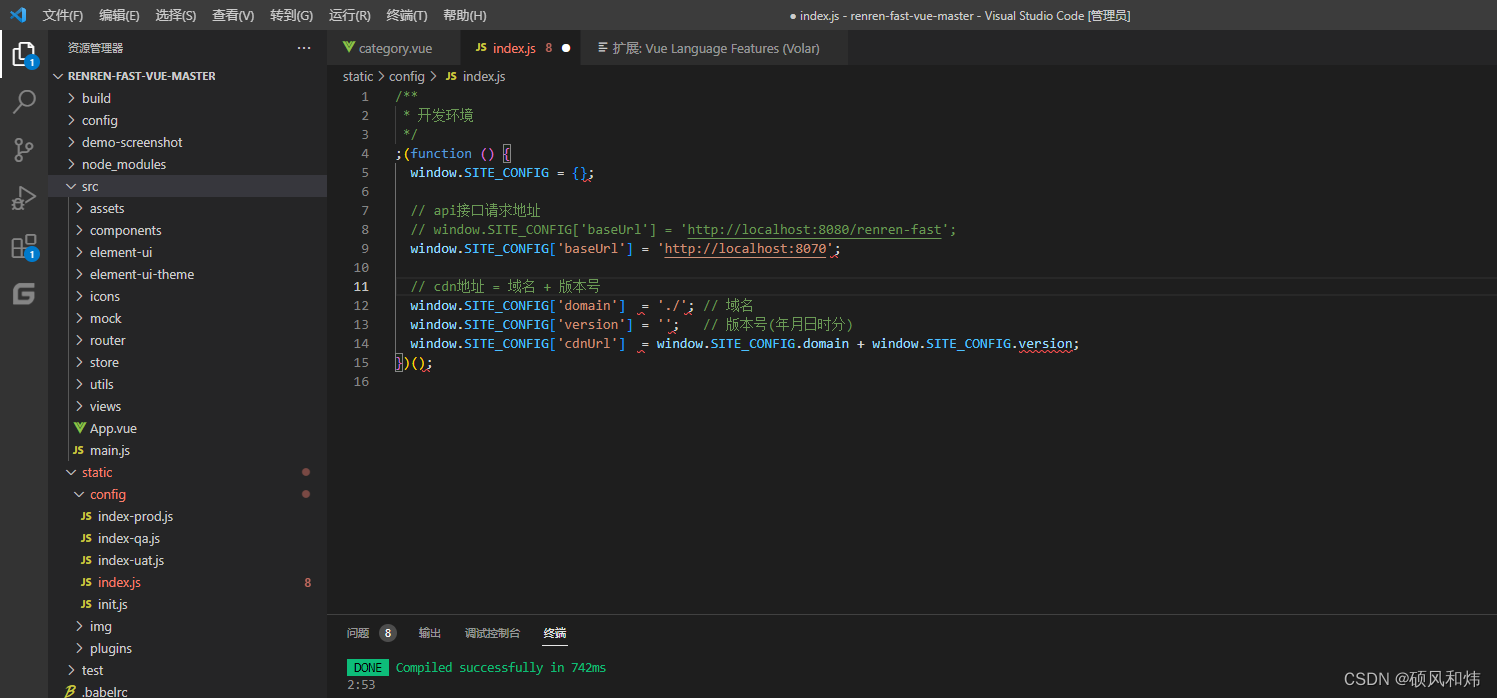Click the Vue file icon beside App.vue
This screenshot has height=698, width=1497.
pyautogui.click(x=80, y=428)
